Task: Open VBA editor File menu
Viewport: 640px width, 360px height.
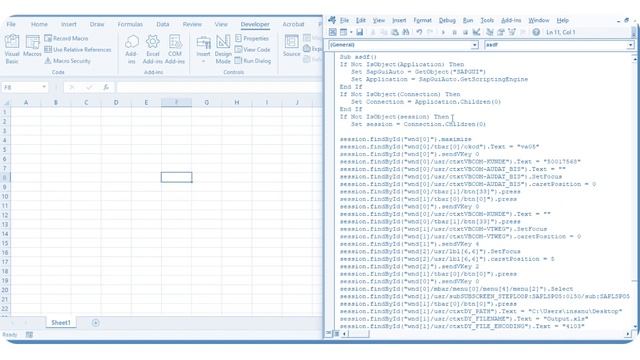Action: click(344, 20)
